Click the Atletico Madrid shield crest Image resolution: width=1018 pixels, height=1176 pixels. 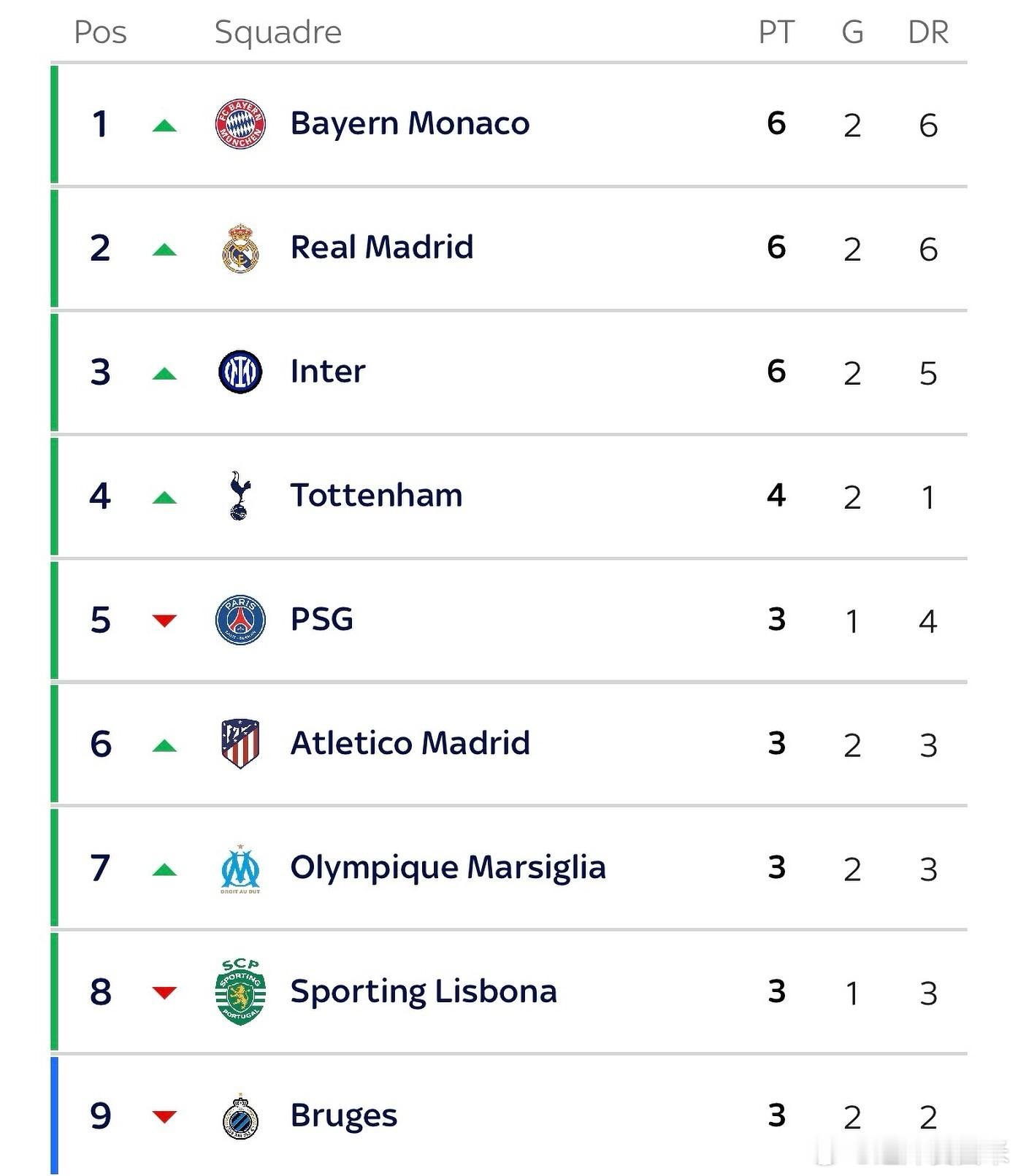coord(240,743)
